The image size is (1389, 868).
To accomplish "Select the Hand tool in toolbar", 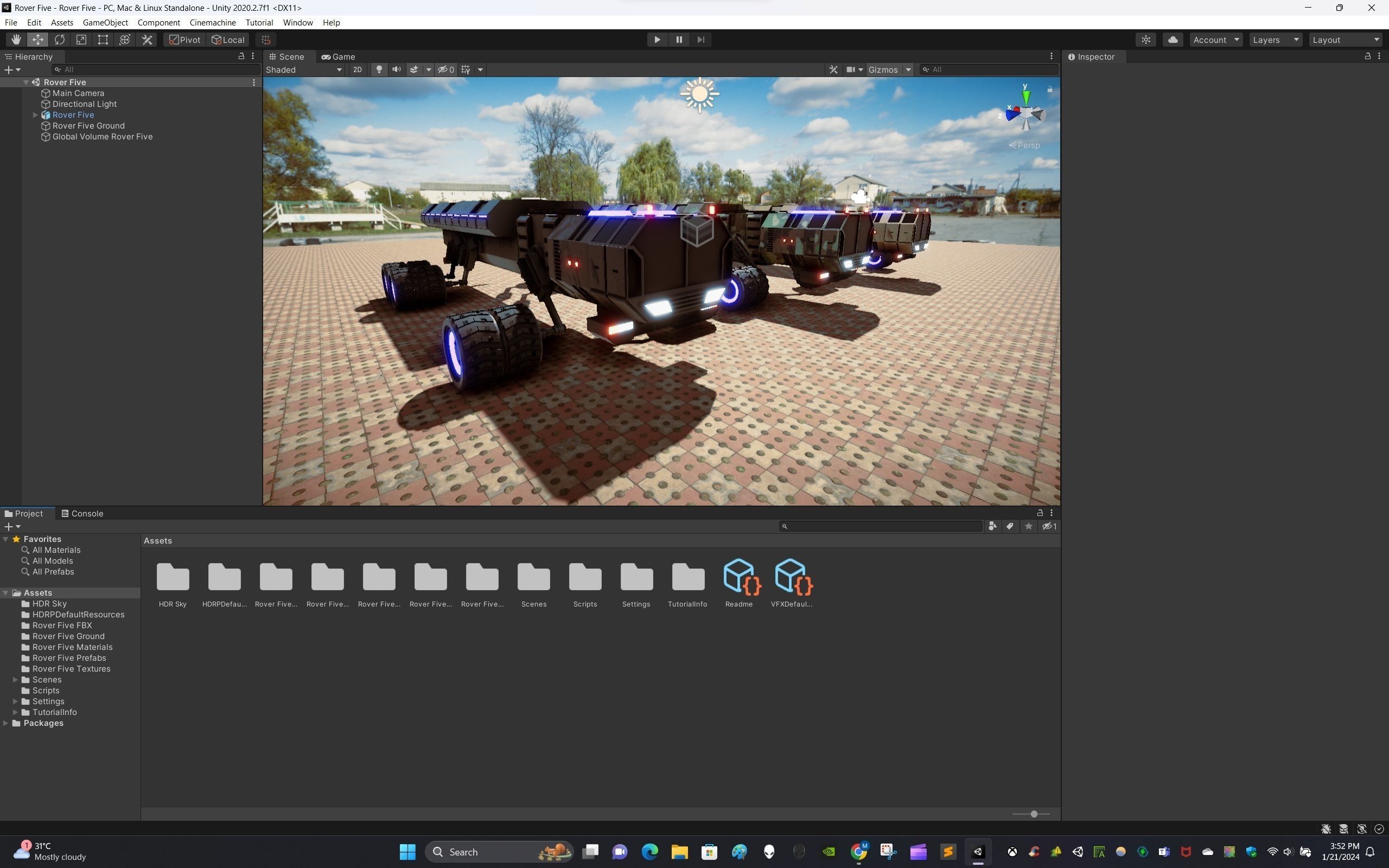I will point(16,40).
